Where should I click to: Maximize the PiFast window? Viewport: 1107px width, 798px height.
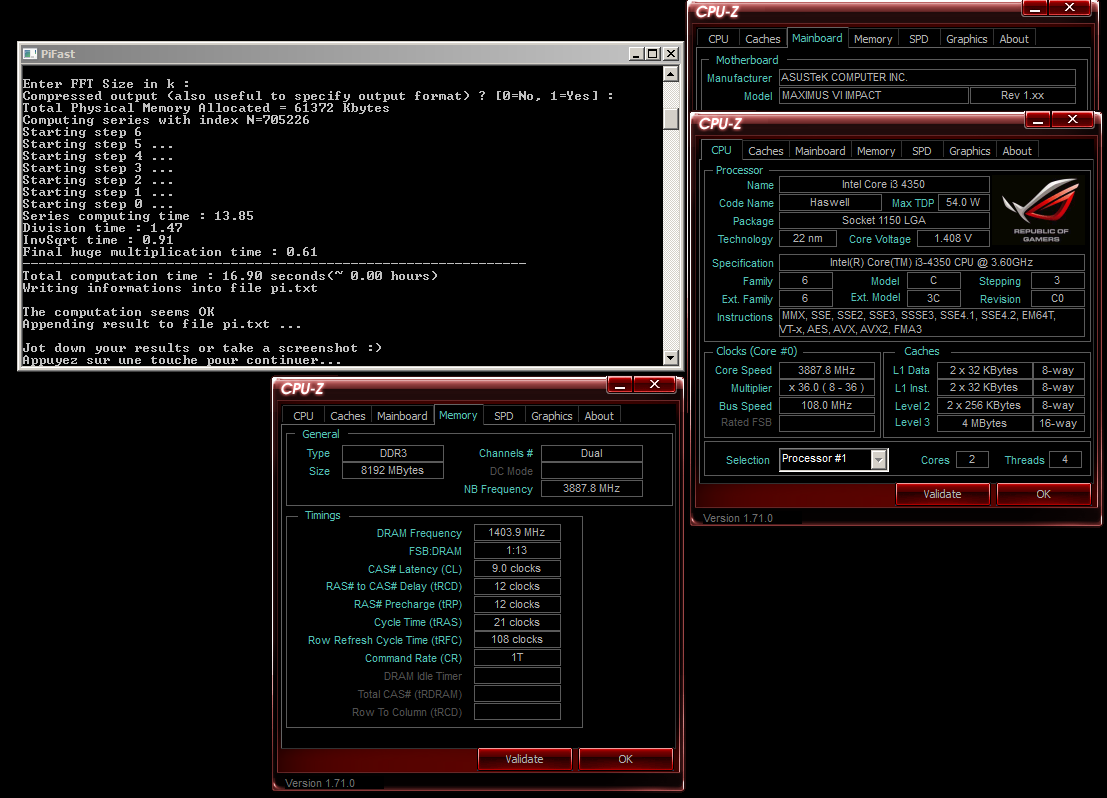click(653, 54)
